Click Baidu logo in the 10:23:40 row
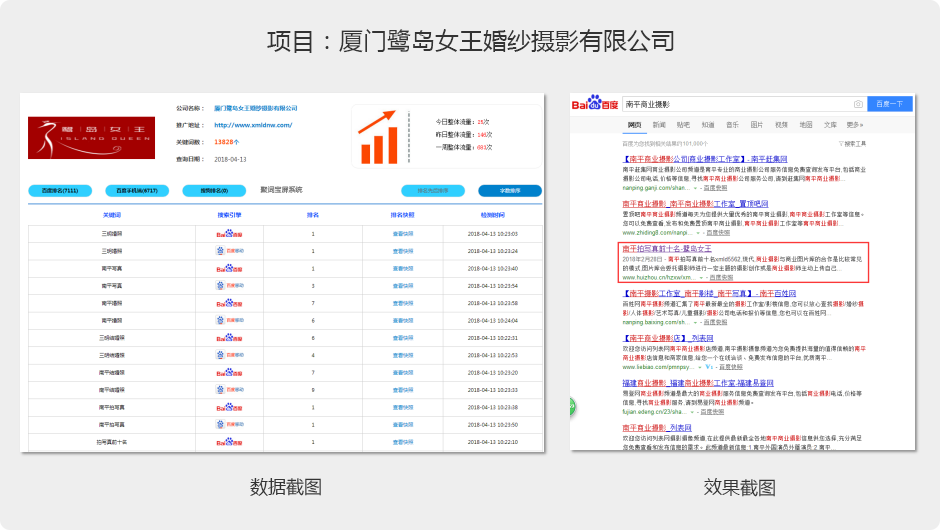The height and width of the screenshot is (530, 940). [229, 269]
